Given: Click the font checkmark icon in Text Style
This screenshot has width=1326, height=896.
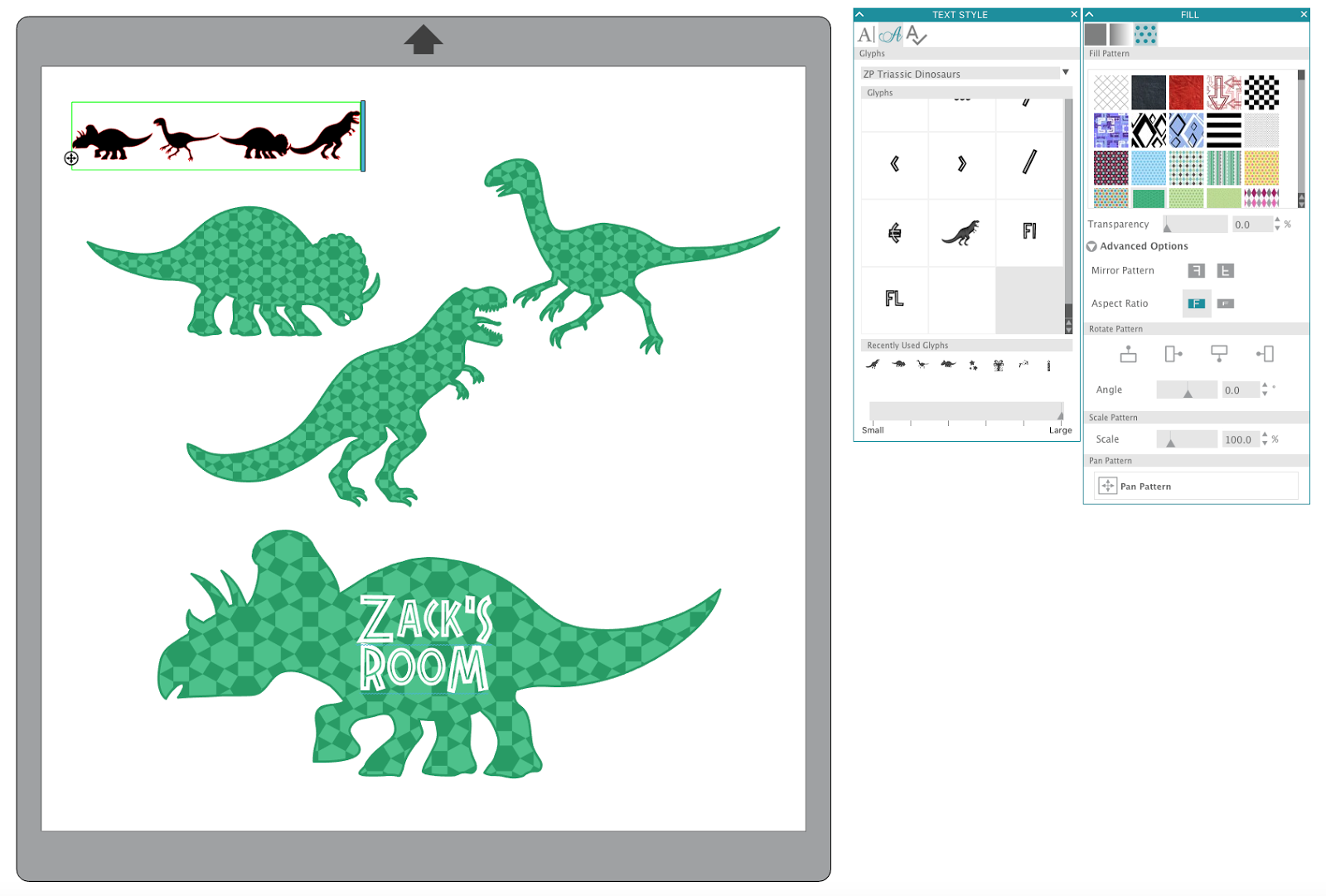Looking at the screenshot, I should point(916,36).
